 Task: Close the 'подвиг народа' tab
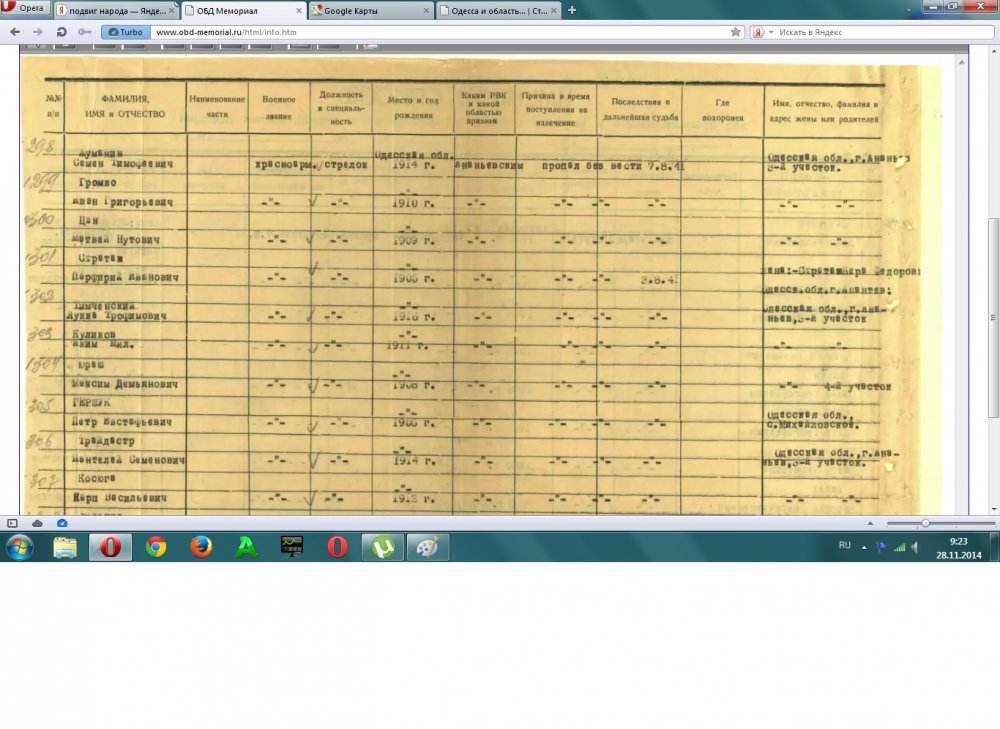[x=172, y=11]
